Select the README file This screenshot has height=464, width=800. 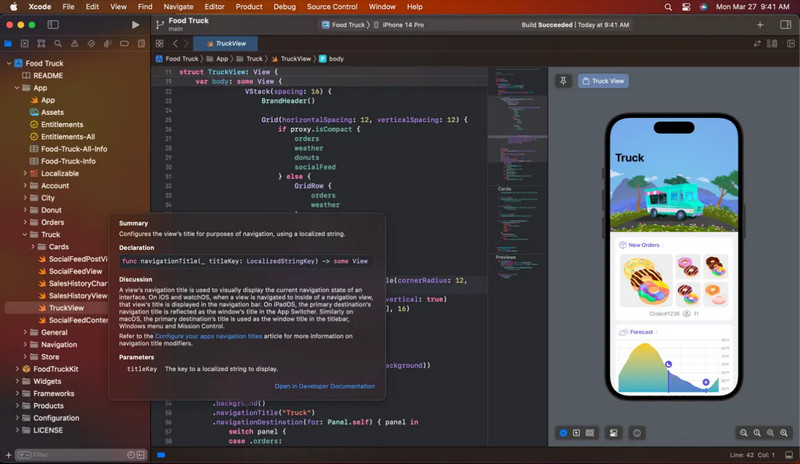pyautogui.click(x=48, y=76)
